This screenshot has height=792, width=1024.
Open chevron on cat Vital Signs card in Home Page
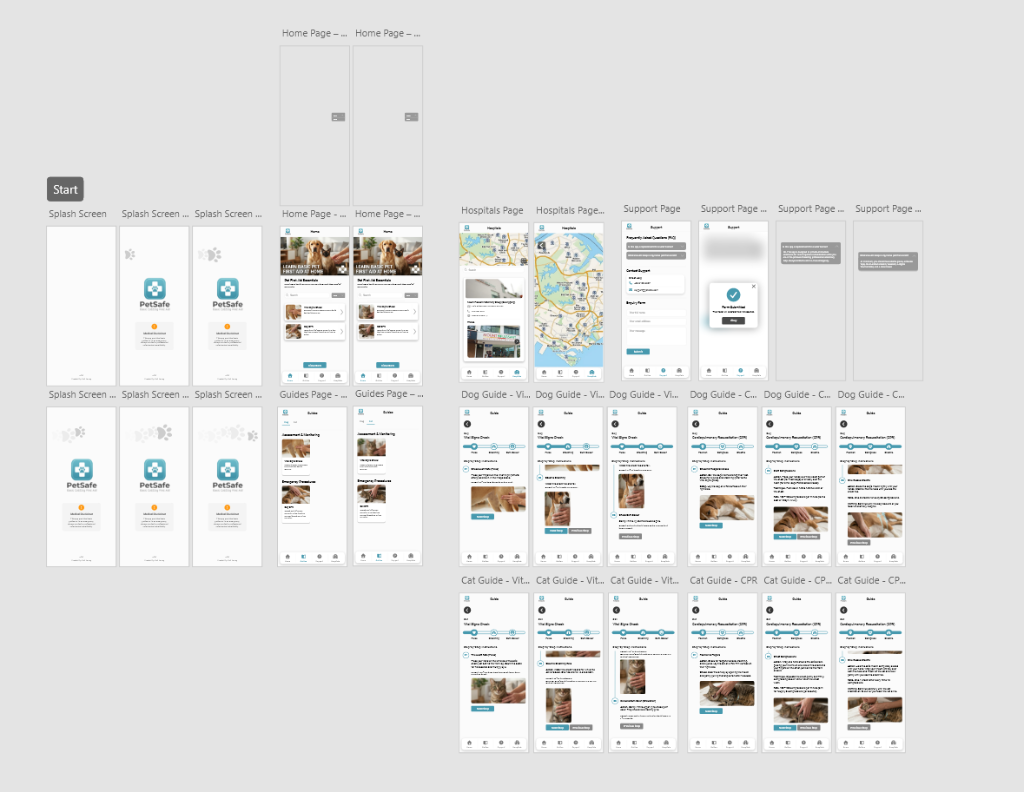pos(415,312)
